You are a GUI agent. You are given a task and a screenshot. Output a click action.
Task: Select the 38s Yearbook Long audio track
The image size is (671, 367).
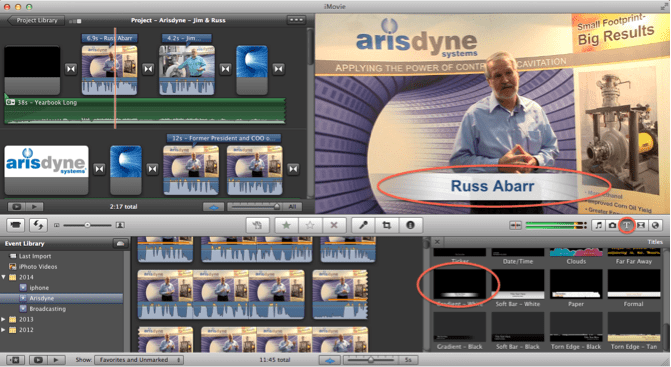click(x=145, y=111)
